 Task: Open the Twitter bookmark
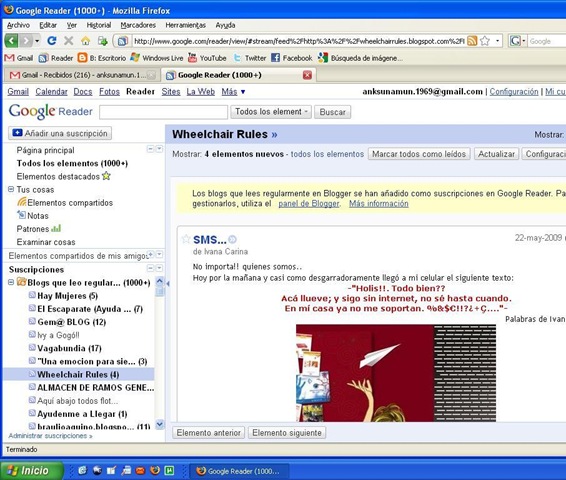(x=250, y=58)
